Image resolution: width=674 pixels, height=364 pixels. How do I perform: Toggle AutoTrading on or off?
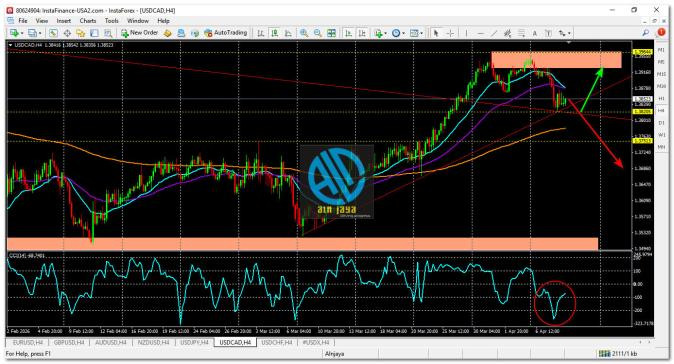(x=225, y=33)
